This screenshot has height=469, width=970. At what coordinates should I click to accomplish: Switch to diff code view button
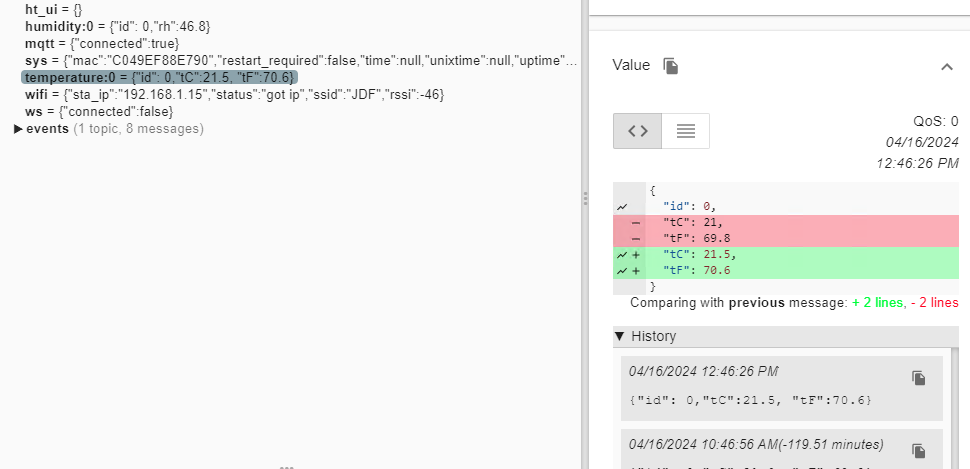637,131
